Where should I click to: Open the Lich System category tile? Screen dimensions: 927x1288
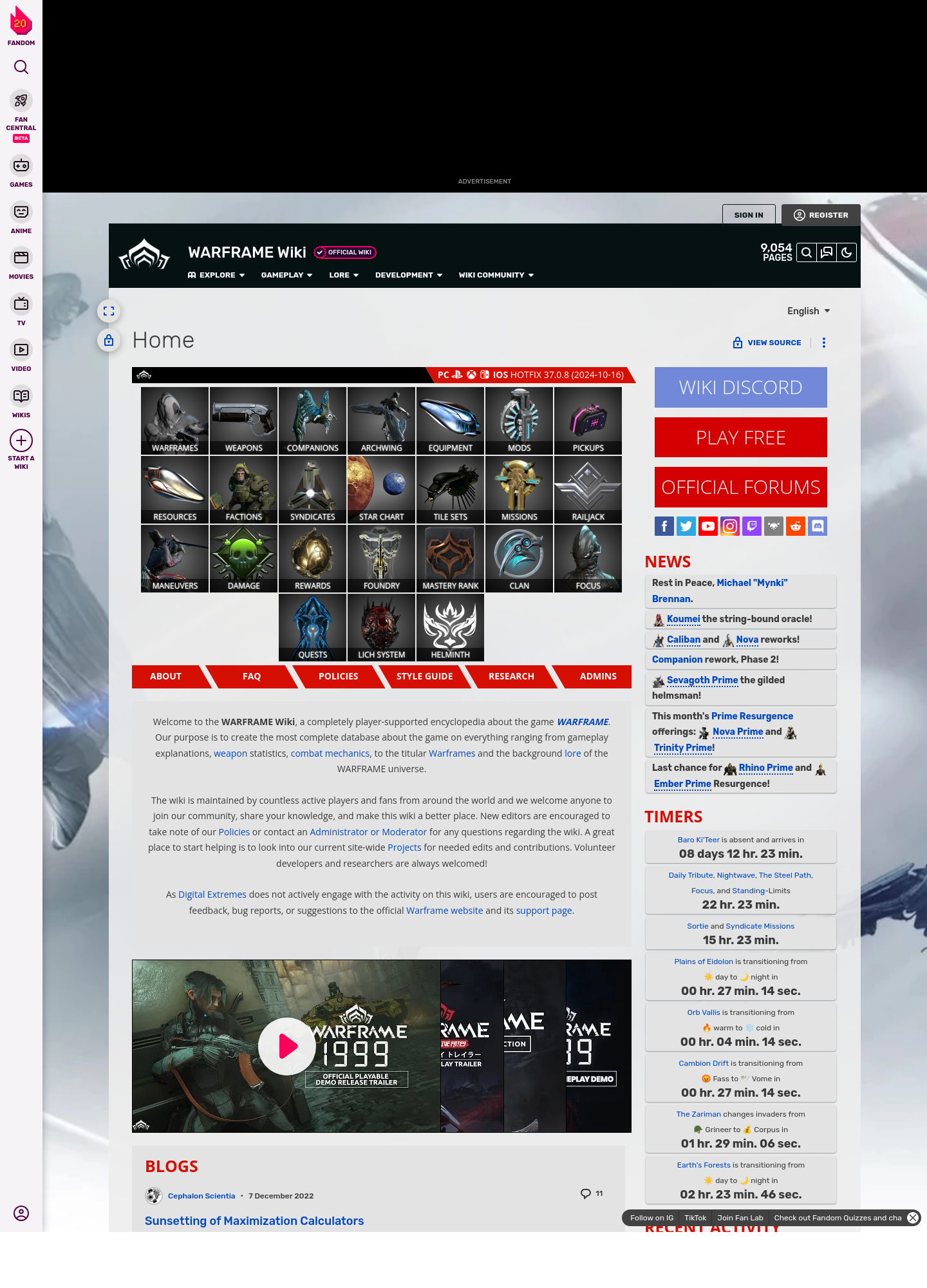point(382,627)
